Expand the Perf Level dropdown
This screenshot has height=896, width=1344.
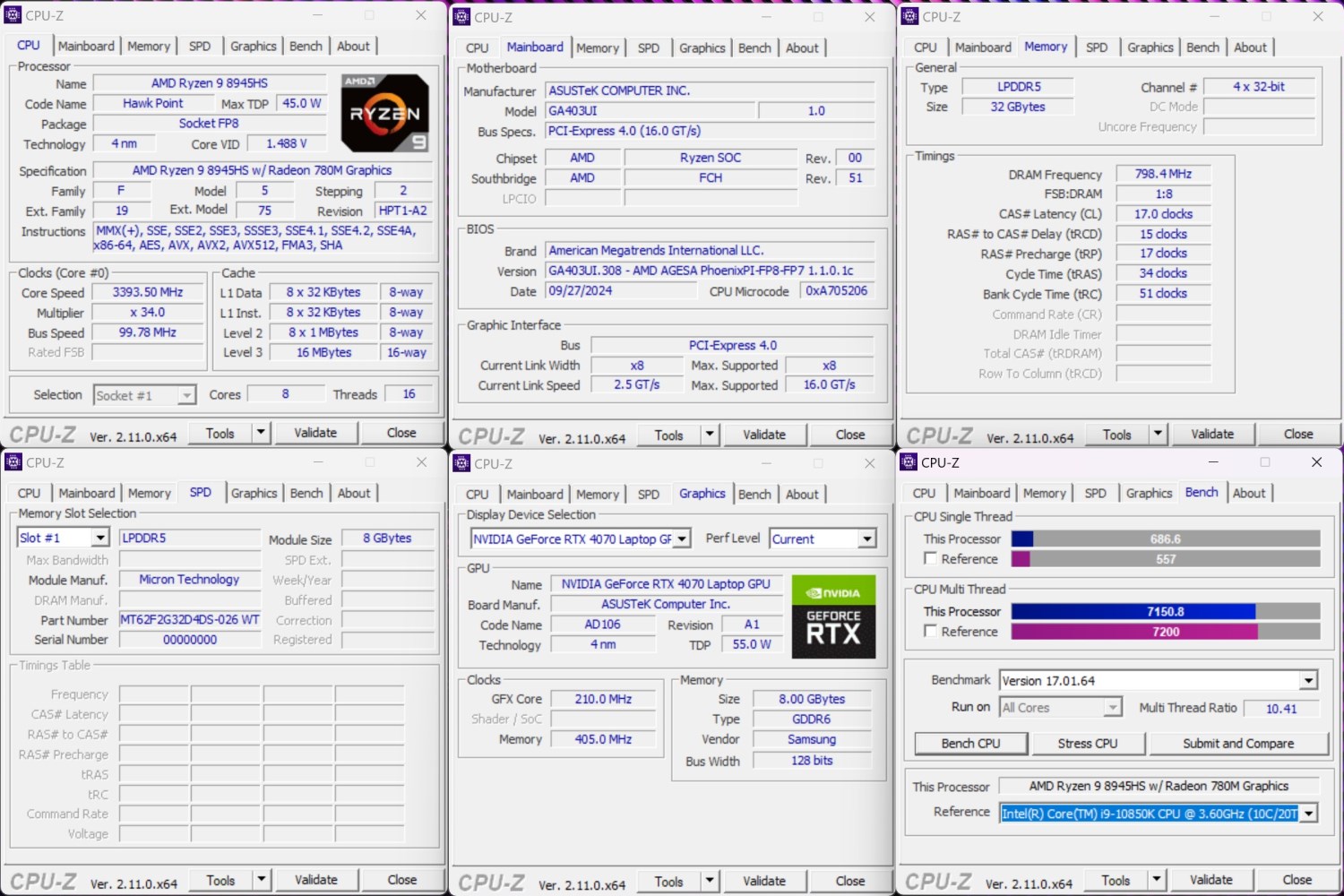point(866,538)
